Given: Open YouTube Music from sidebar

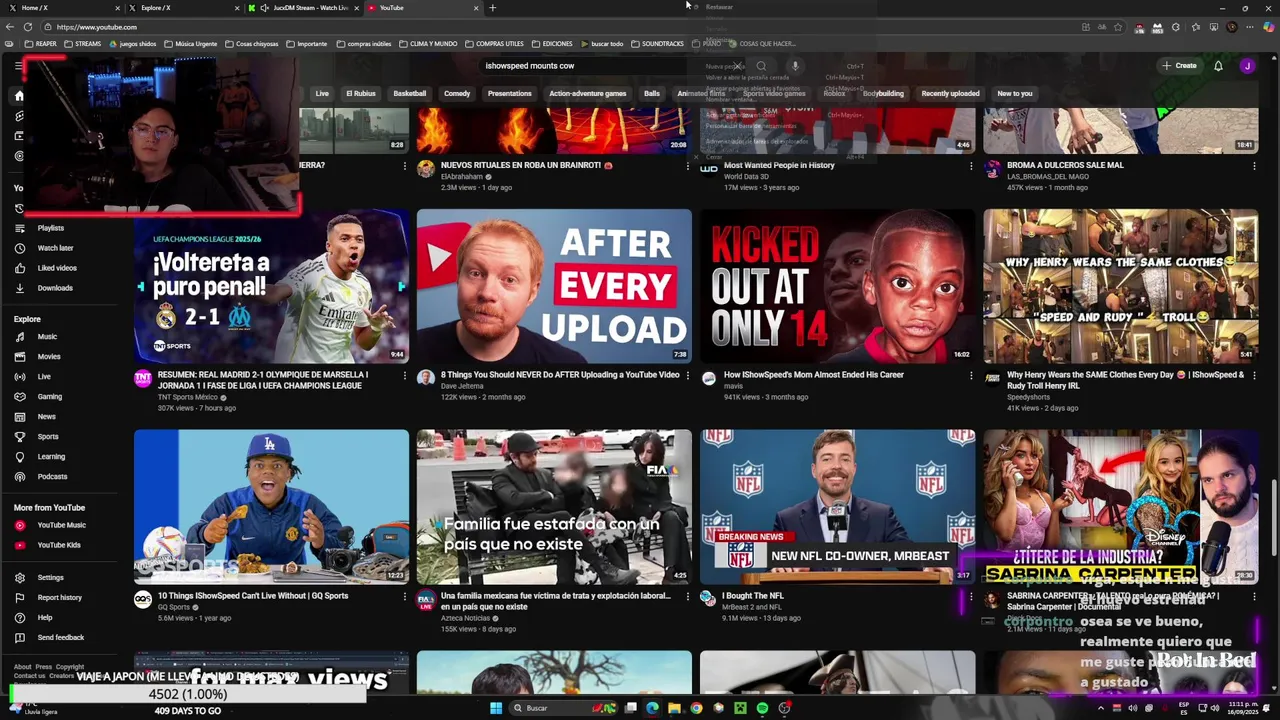Looking at the screenshot, I should coord(61,525).
